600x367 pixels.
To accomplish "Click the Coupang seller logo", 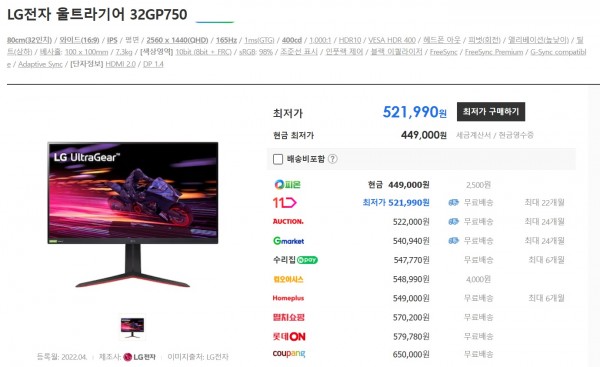I will (x=289, y=354).
